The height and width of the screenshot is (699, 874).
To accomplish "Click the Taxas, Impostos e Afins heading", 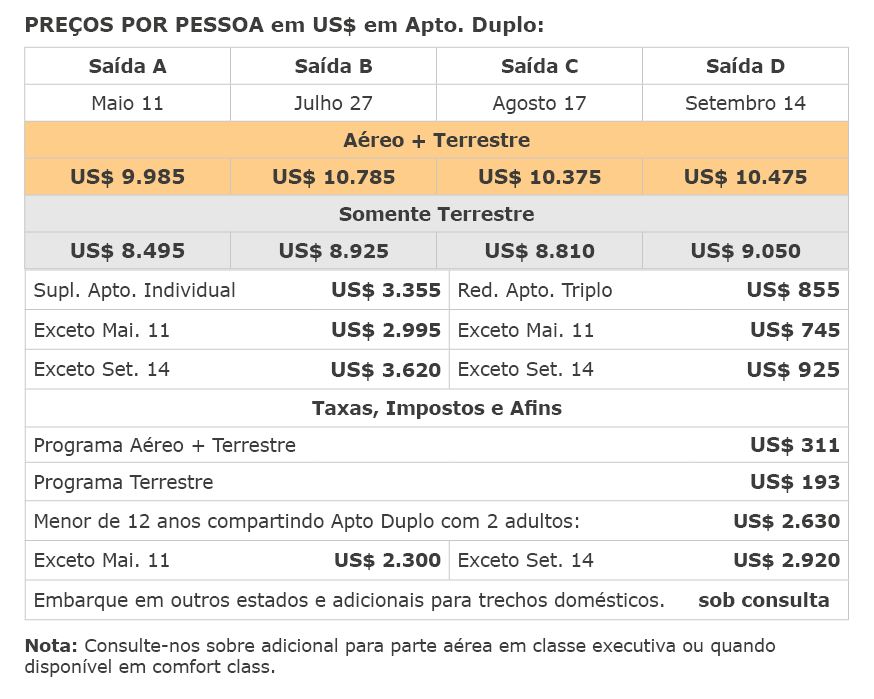I will [x=436, y=408].
